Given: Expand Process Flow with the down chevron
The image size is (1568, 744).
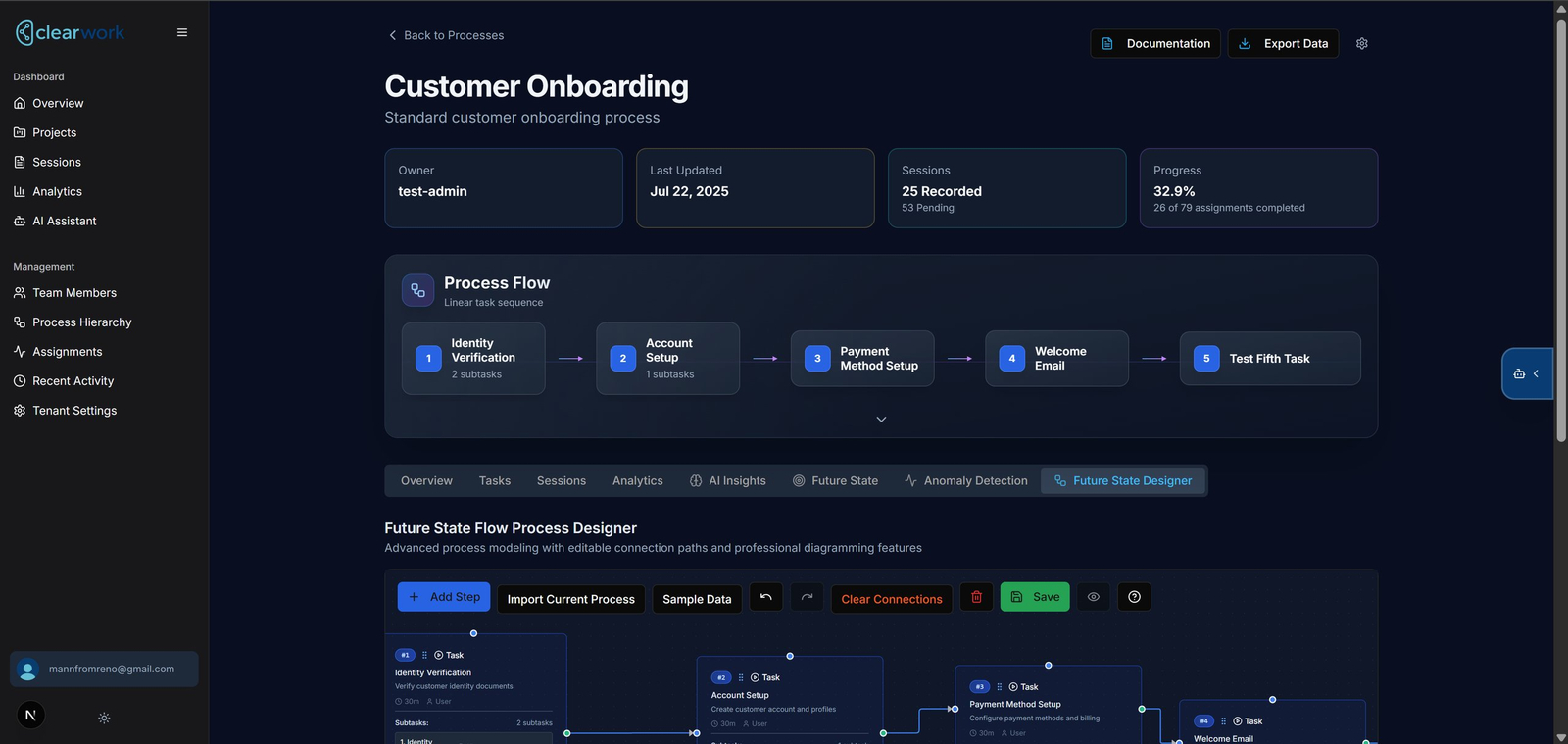Looking at the screenshot, I should coord(881,419).
